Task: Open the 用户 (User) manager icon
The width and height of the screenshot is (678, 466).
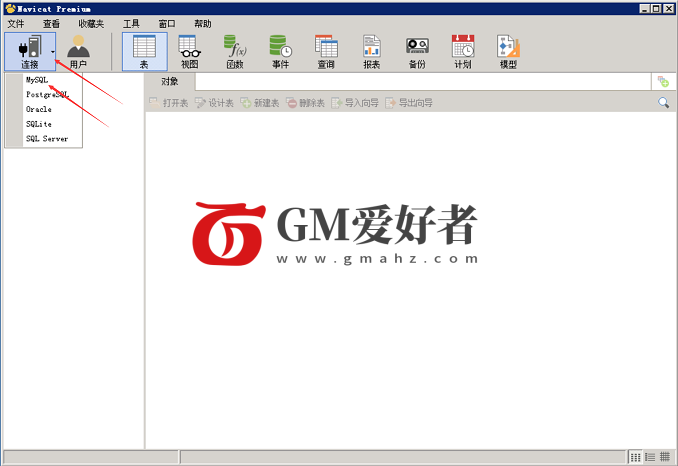Action: (x=78, y=50)
